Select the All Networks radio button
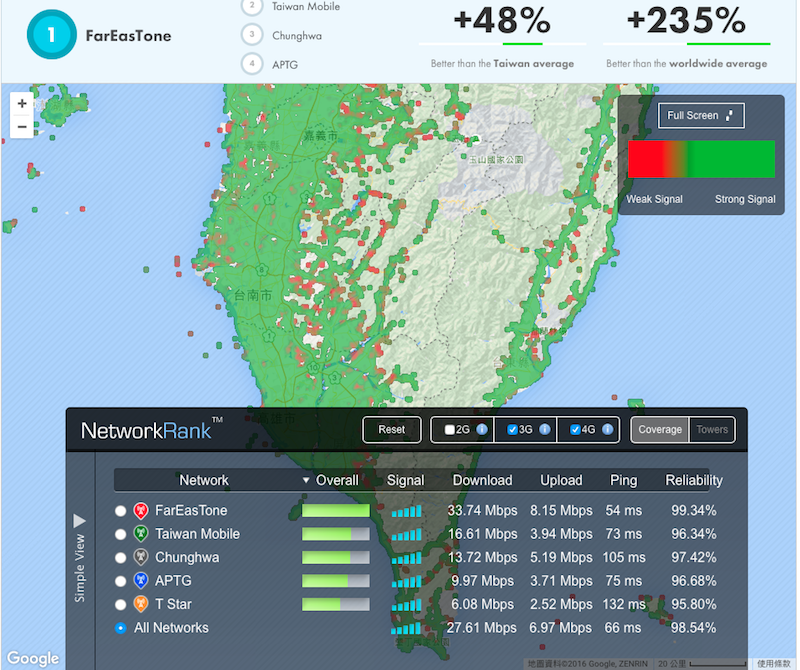 click(x=120, y=628)
